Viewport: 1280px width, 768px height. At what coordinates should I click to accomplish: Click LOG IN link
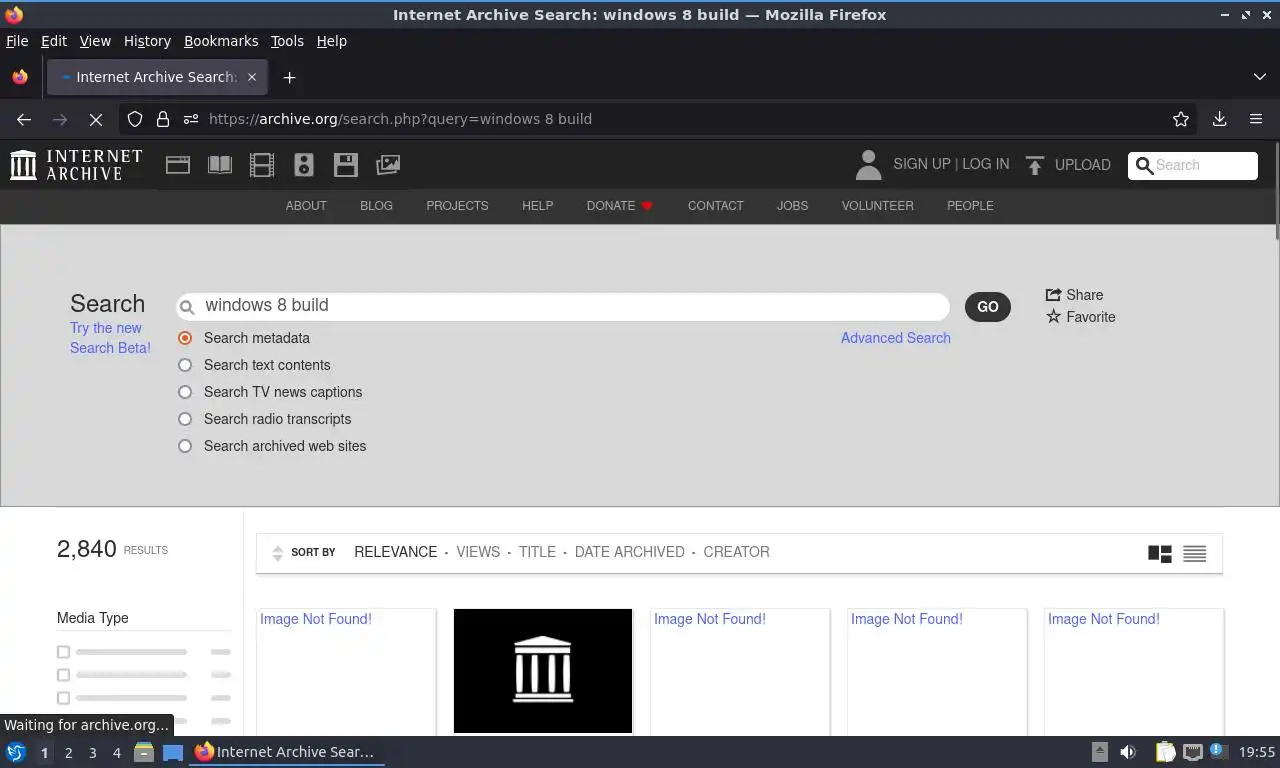pos(986,164)
